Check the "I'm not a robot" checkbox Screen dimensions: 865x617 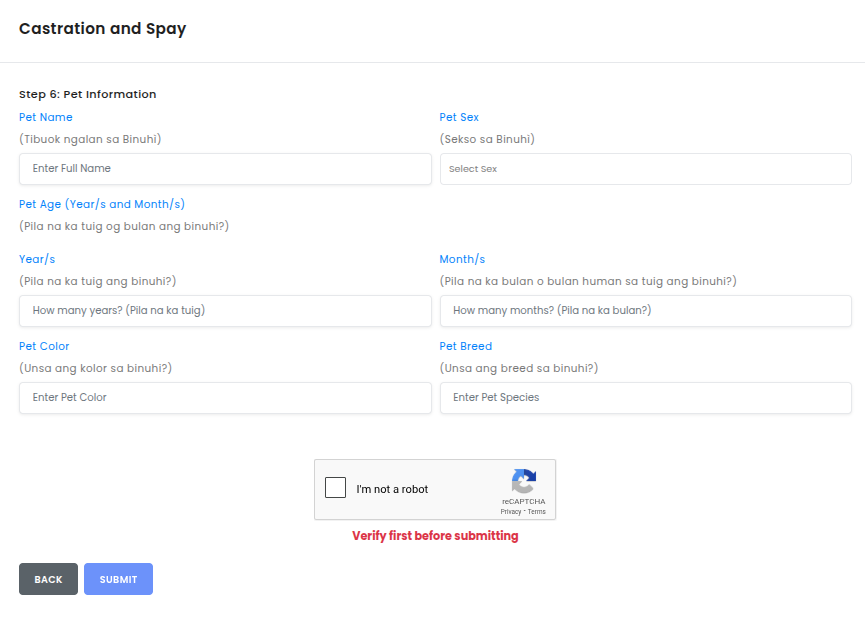pyautogui.click(x=336, y=488)
